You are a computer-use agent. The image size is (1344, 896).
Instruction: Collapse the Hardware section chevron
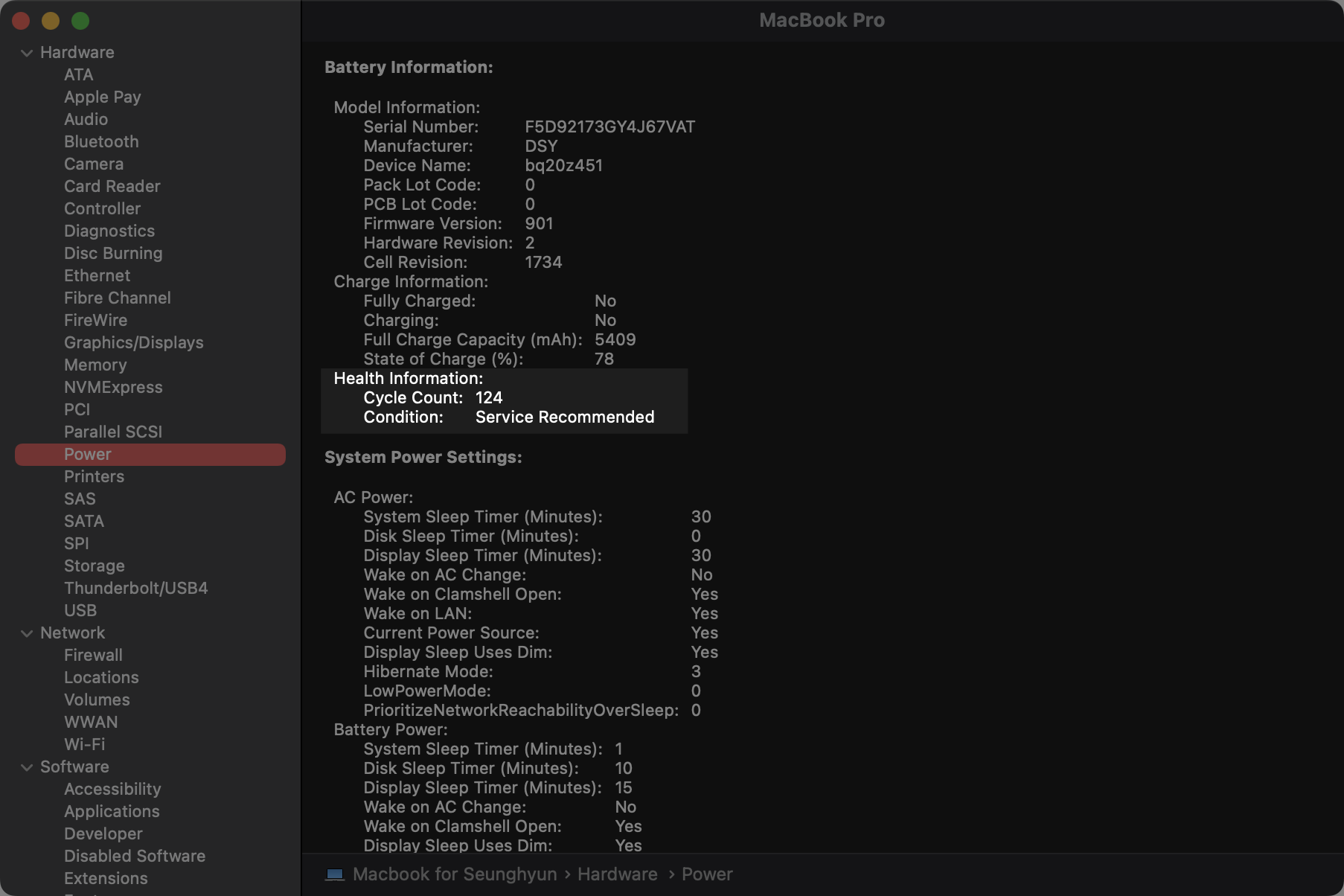(27, 53)
